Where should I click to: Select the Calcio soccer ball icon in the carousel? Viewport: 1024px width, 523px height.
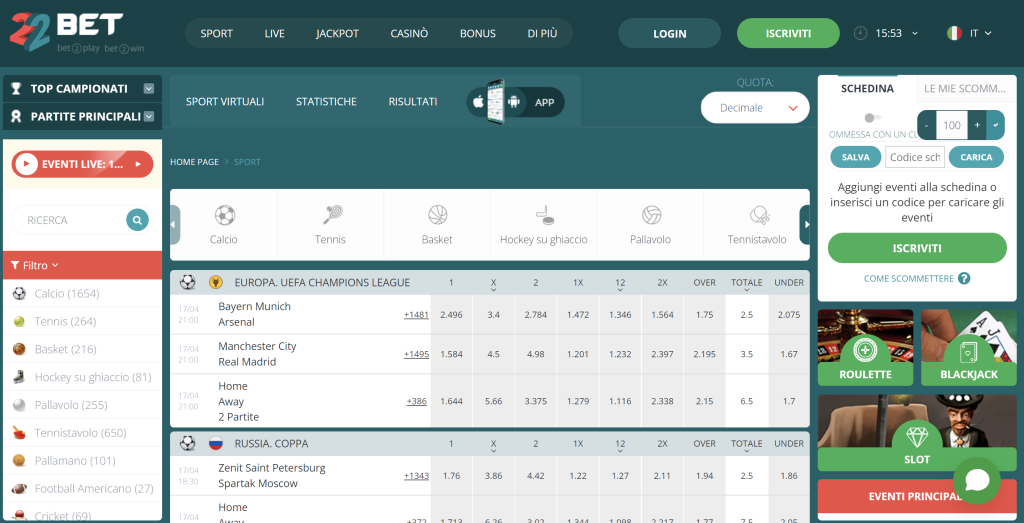coord(224,215)
